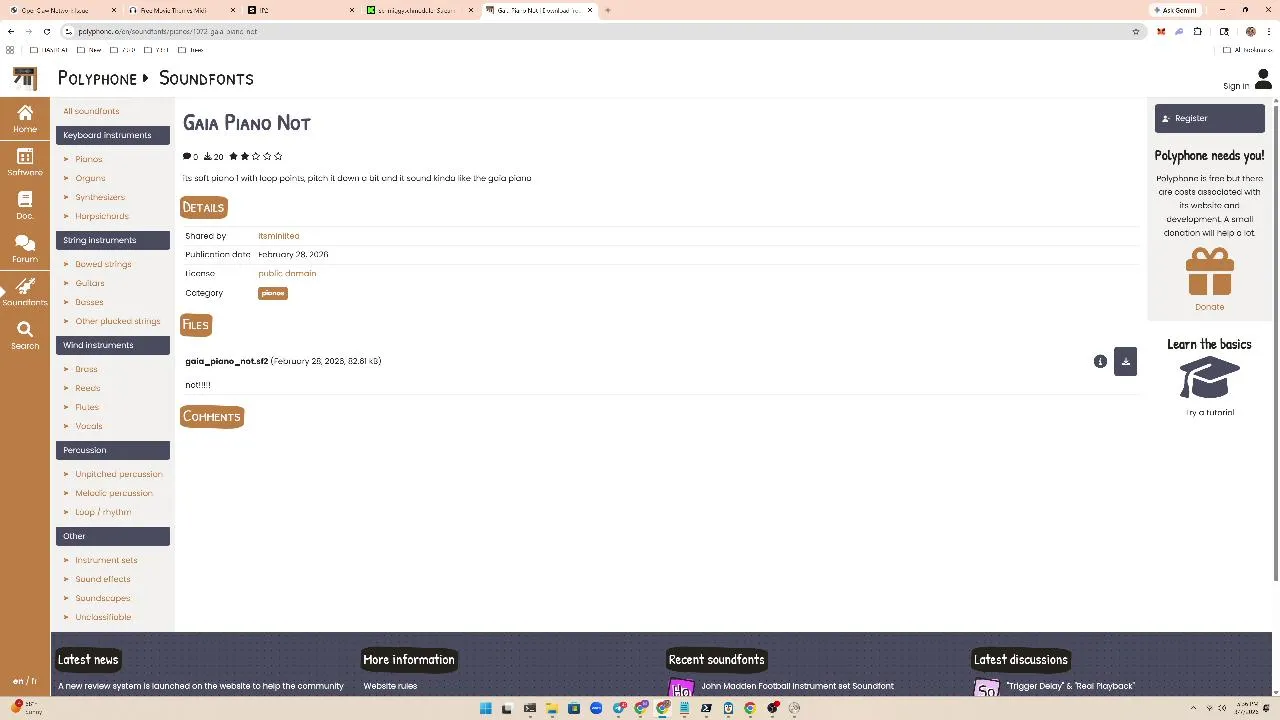The image size is (1280, 720).
Task: Open the Harpsichords category
Action: point(102,216)
